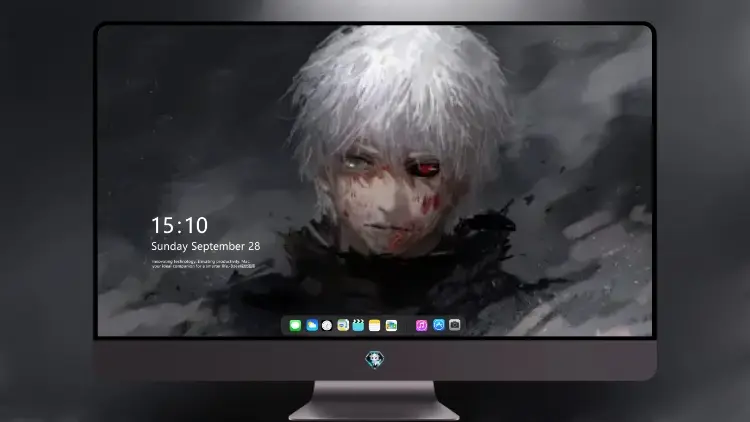
Task: Launch the teal clapperboard video app
Action: pyautogui.click(x=358, y=325)
